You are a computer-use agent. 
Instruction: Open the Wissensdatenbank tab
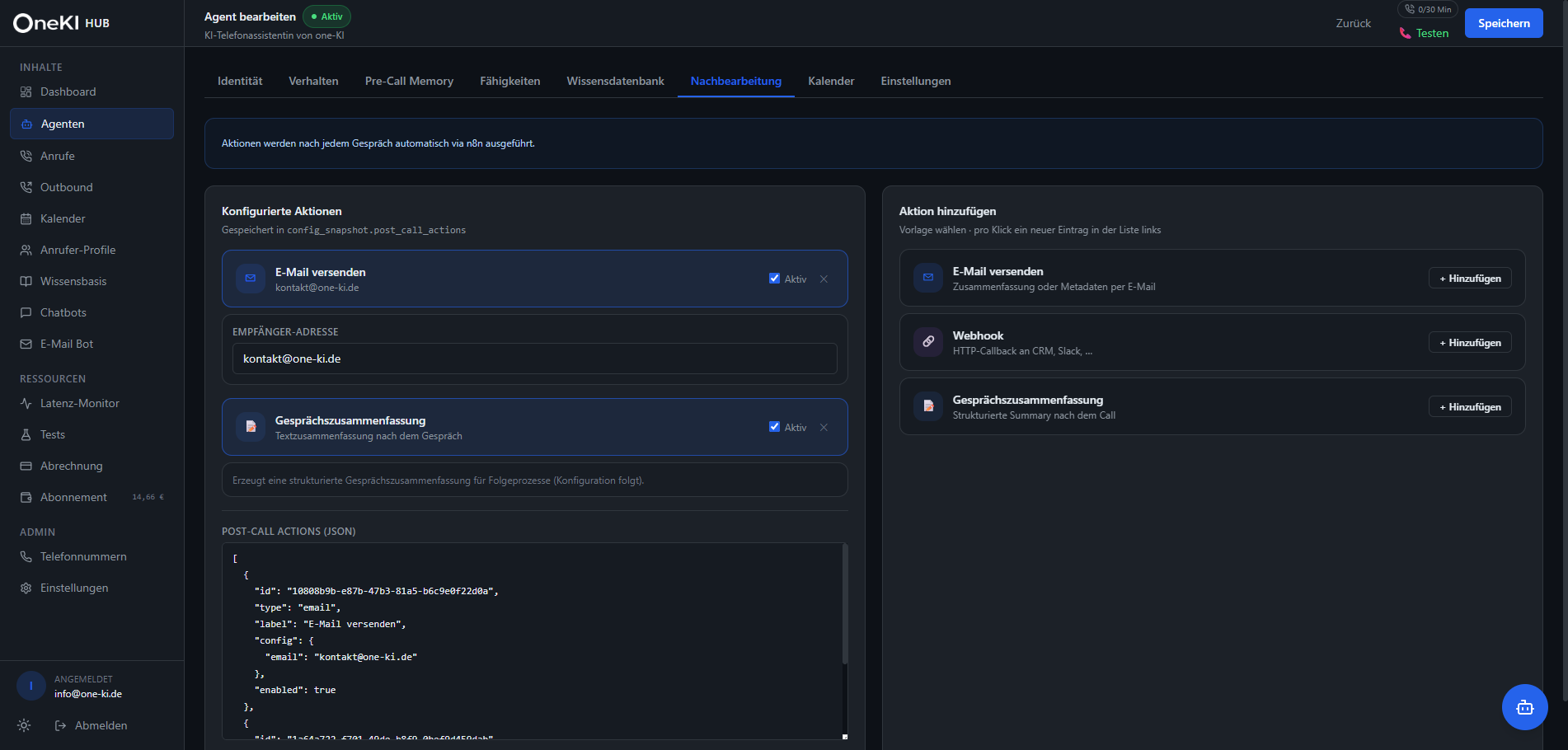[615, 81]
